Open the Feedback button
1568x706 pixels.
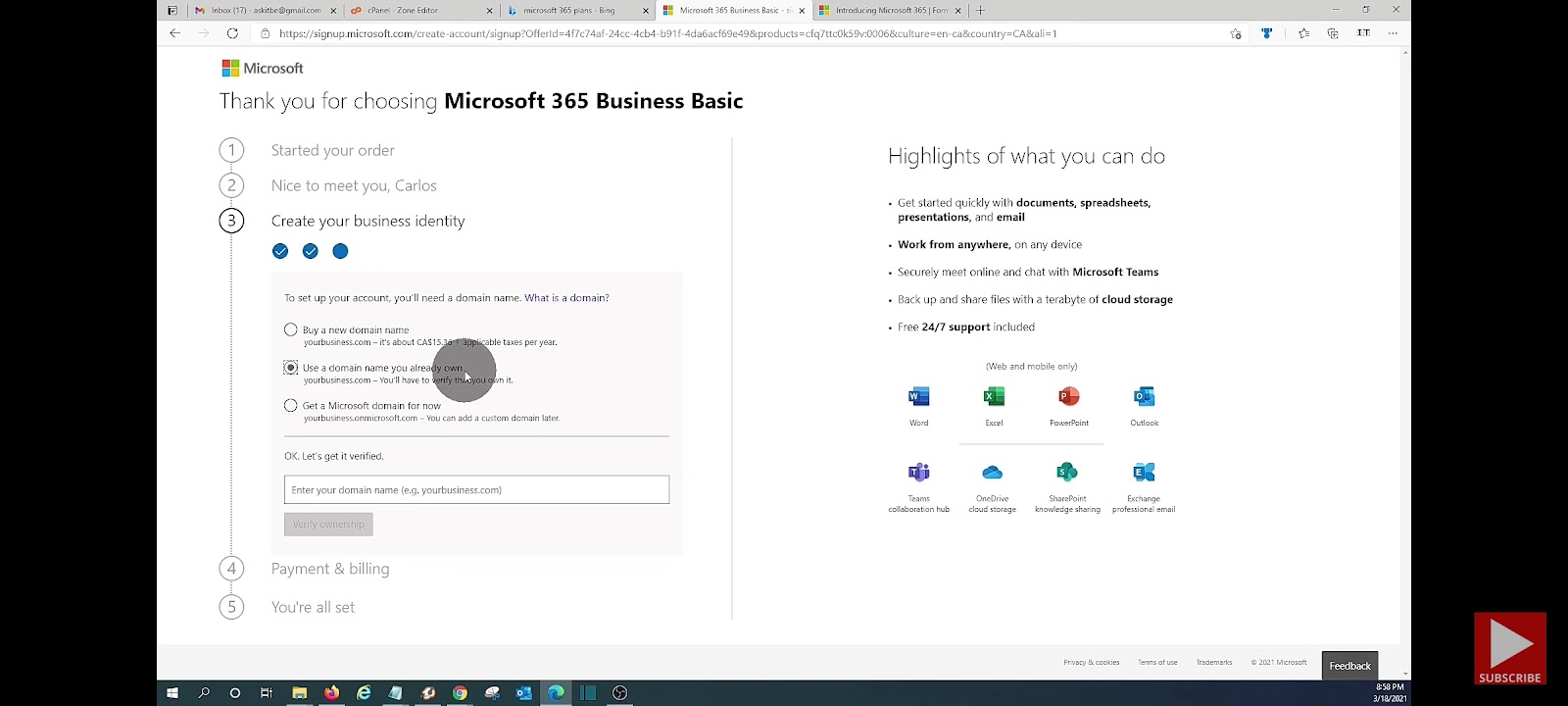[1349, 666]
